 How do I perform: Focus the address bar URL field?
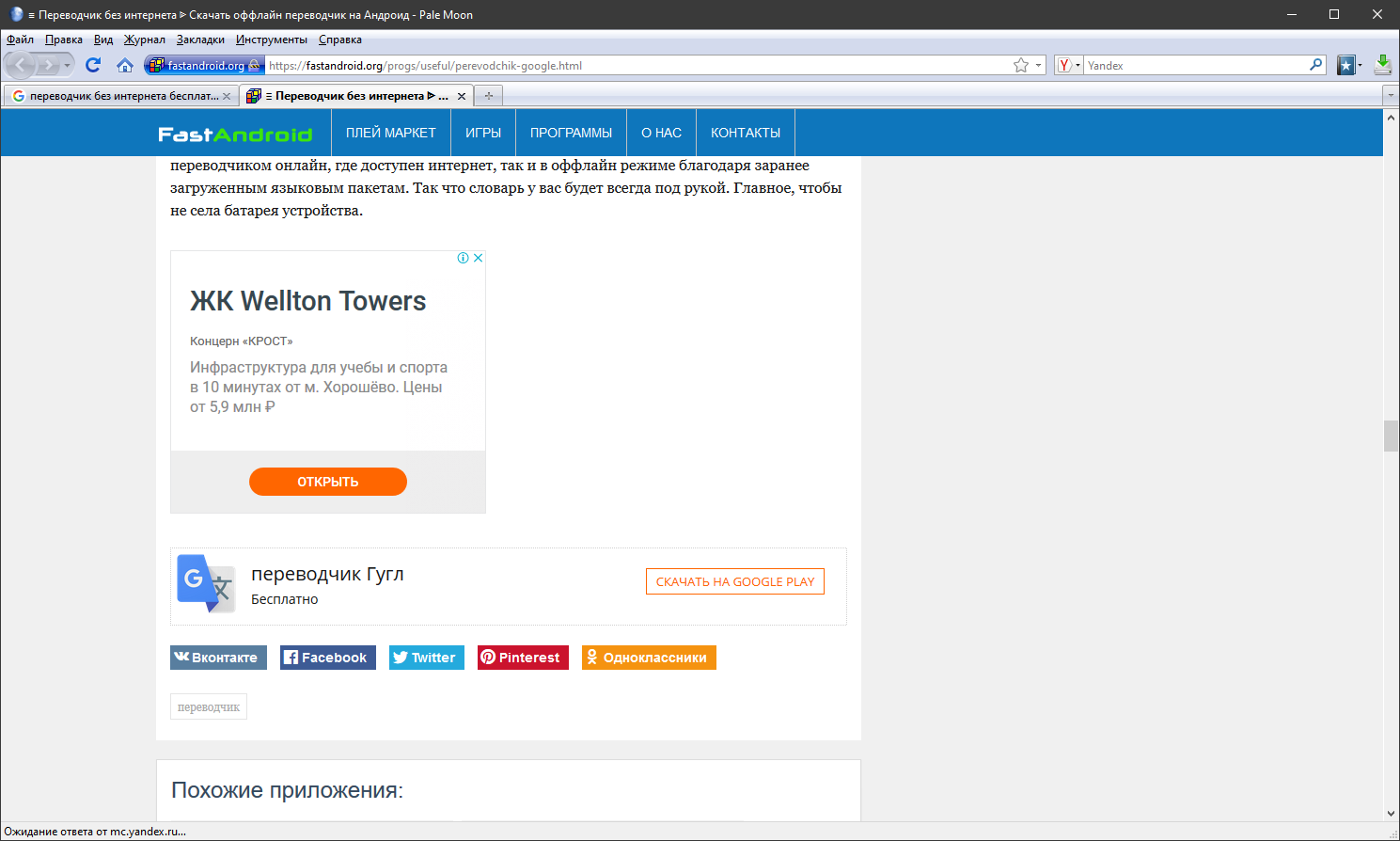coord(637,65)
